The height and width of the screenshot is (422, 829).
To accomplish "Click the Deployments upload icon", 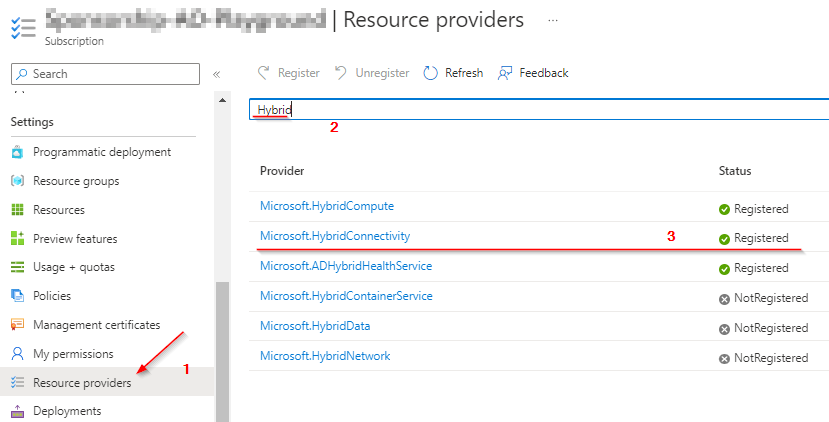I will 17,411.
